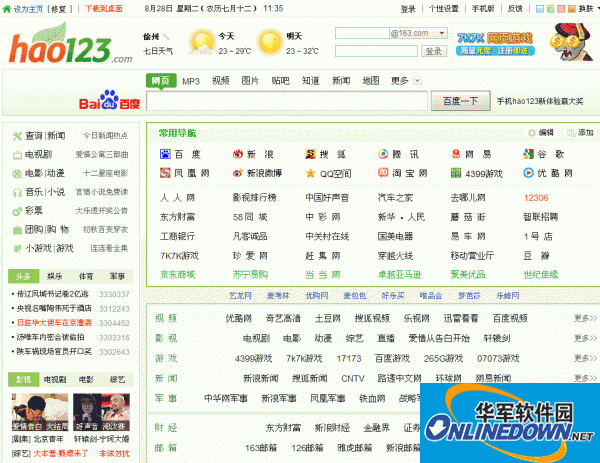This screenshot has height=463, width=600.
Task: Switch to the 电视剧 tab in 影视 panel
Action: point(55,379)
